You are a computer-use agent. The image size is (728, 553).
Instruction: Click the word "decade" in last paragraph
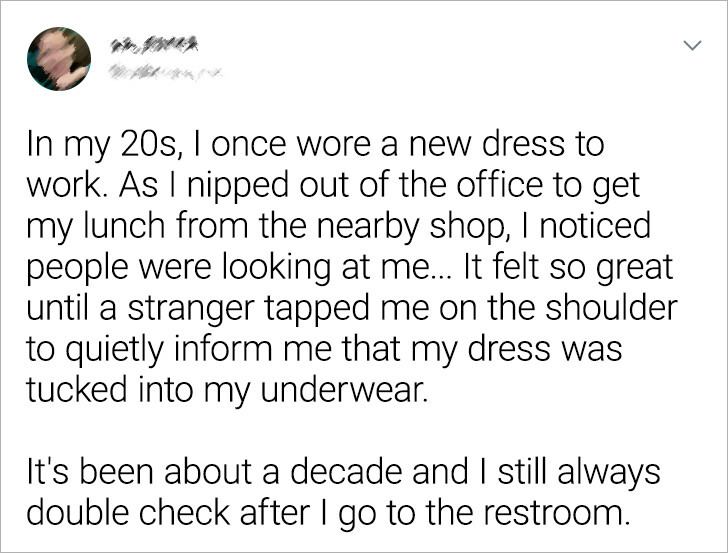coord(347,471)
